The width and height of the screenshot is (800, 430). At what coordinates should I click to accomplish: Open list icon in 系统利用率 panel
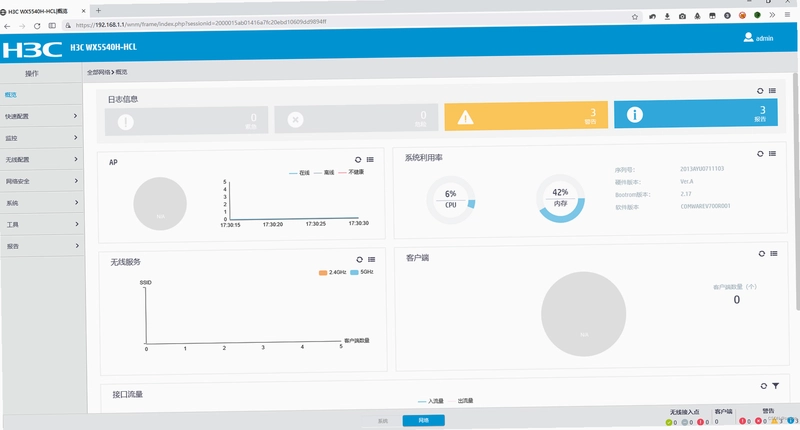click(772, 154)
